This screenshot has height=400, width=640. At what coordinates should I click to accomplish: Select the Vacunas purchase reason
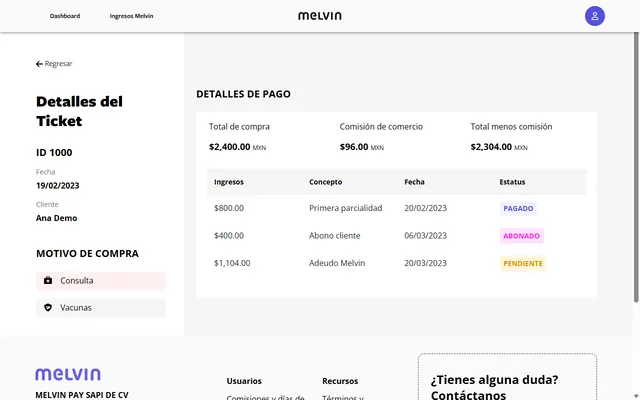(101, 308)
